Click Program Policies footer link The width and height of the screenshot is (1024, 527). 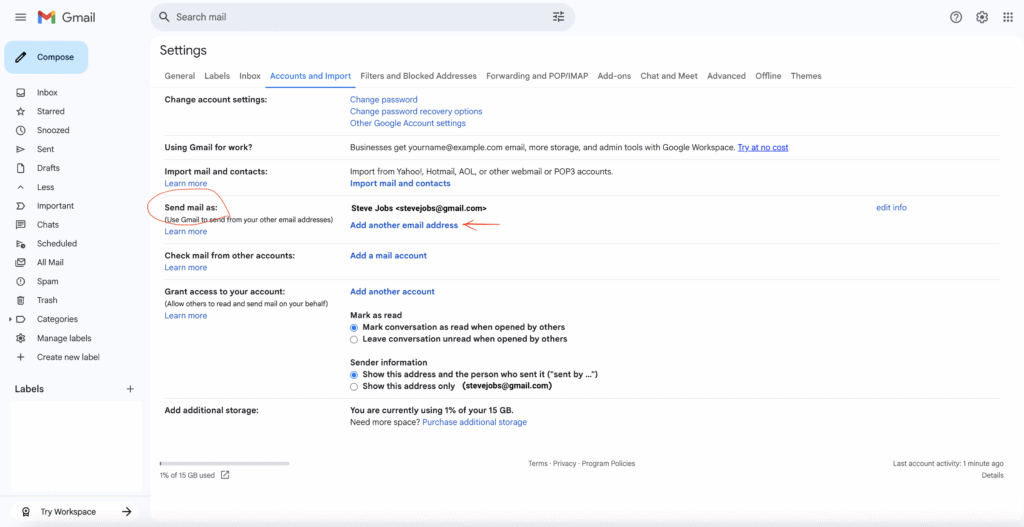[608, 464]
